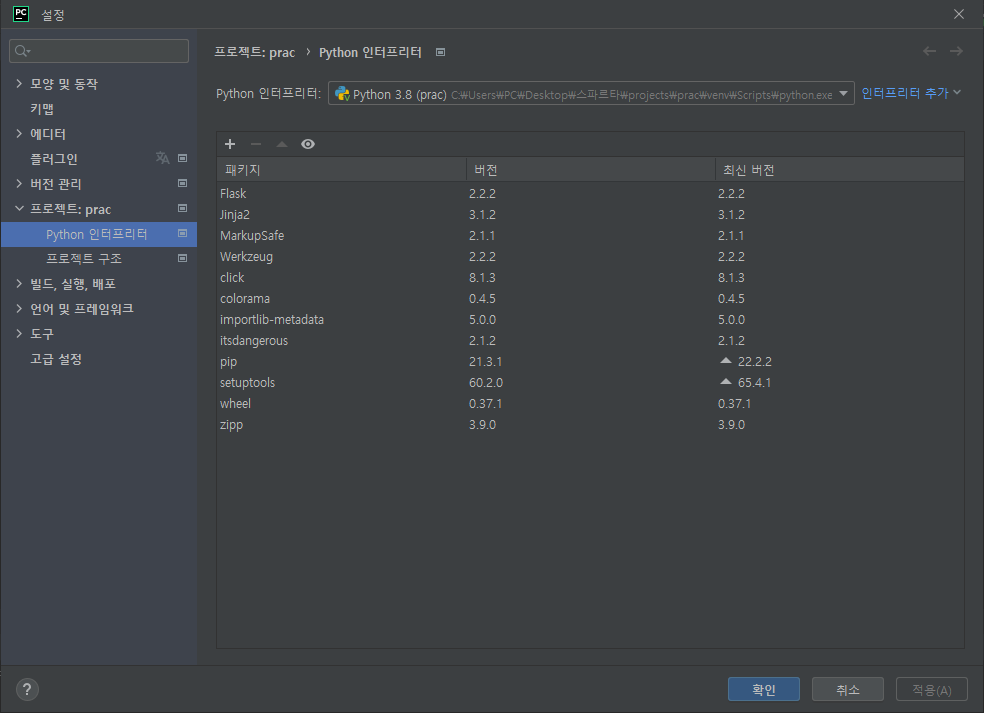Image resolution: width=984 pixels, height=713 pixels.
Task: Select the Werkzeug package row
Action: [x=591, y=257]
